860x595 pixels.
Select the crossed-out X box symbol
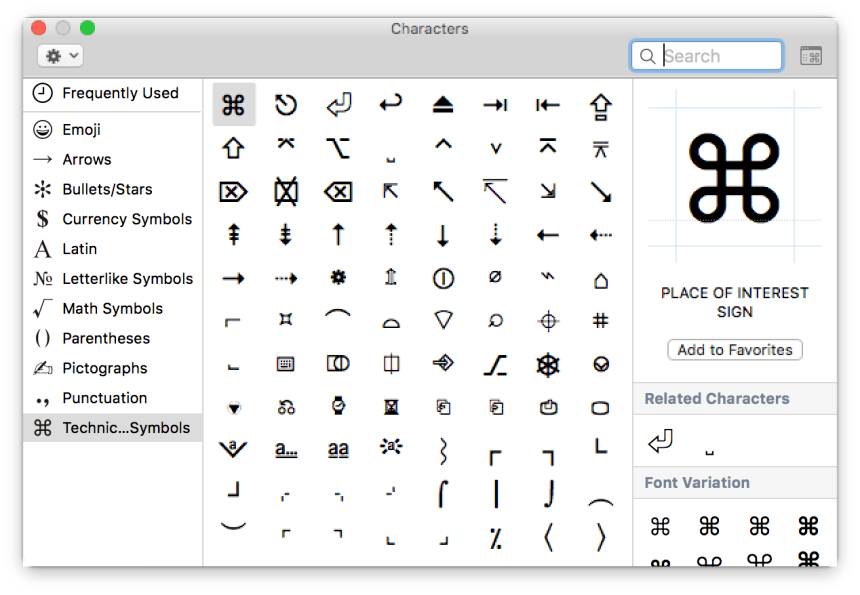[x=285, y=191]
